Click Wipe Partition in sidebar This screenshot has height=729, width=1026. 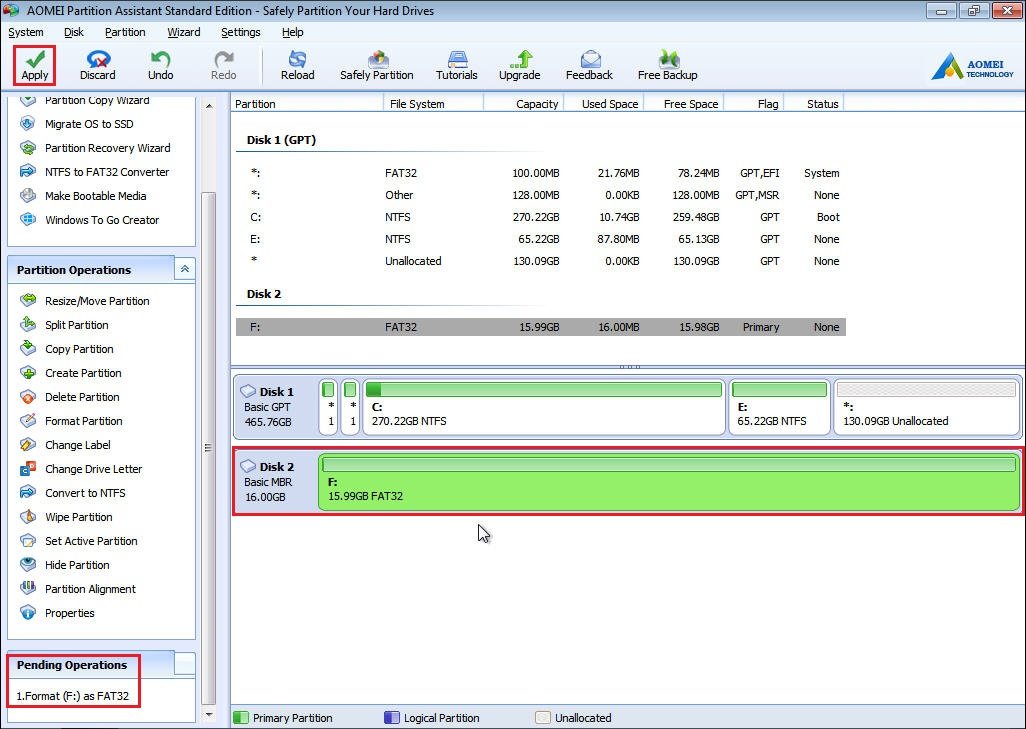tap(78, 517)
